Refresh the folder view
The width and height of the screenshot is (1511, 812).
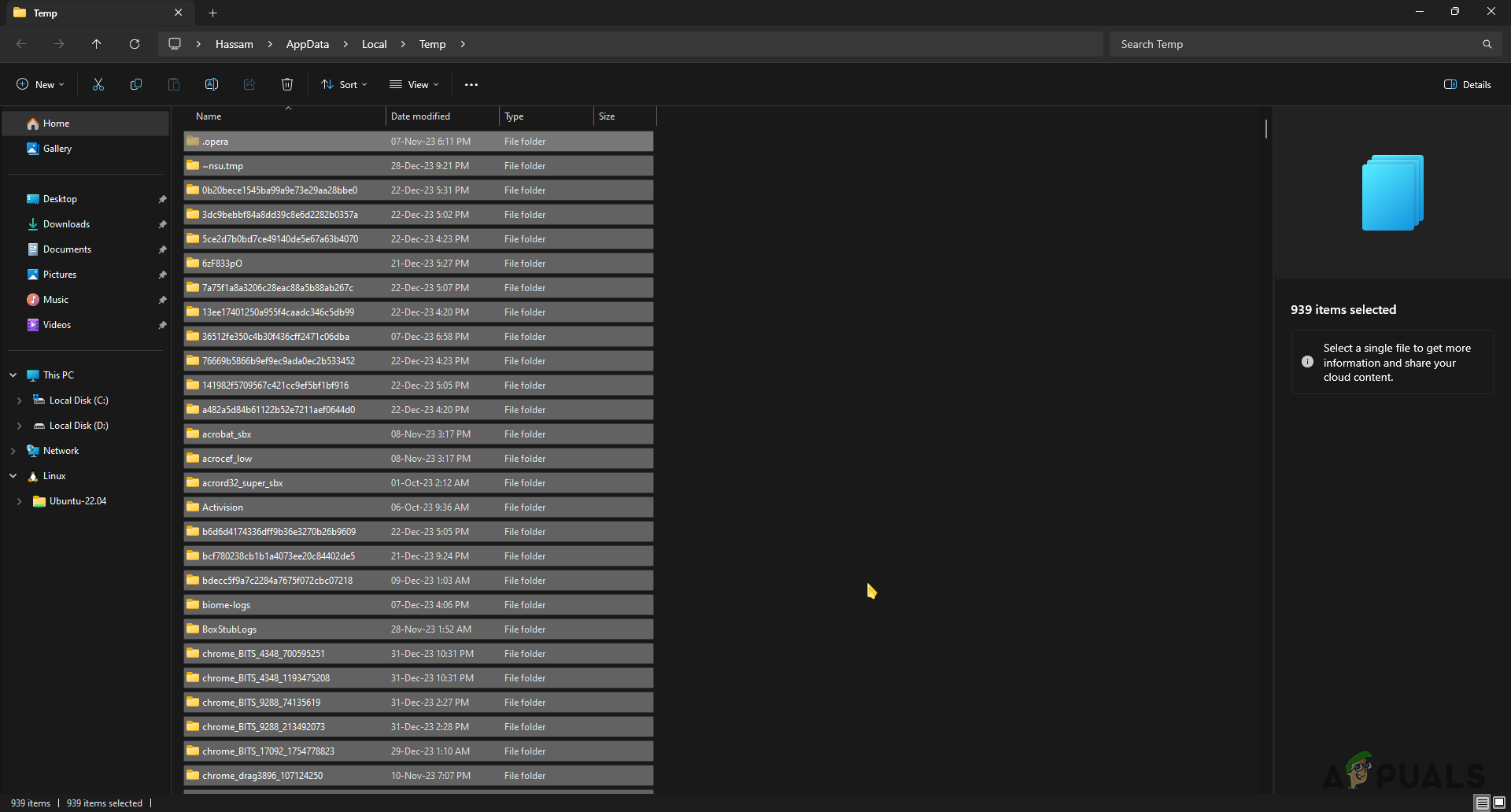coord(134,44)
